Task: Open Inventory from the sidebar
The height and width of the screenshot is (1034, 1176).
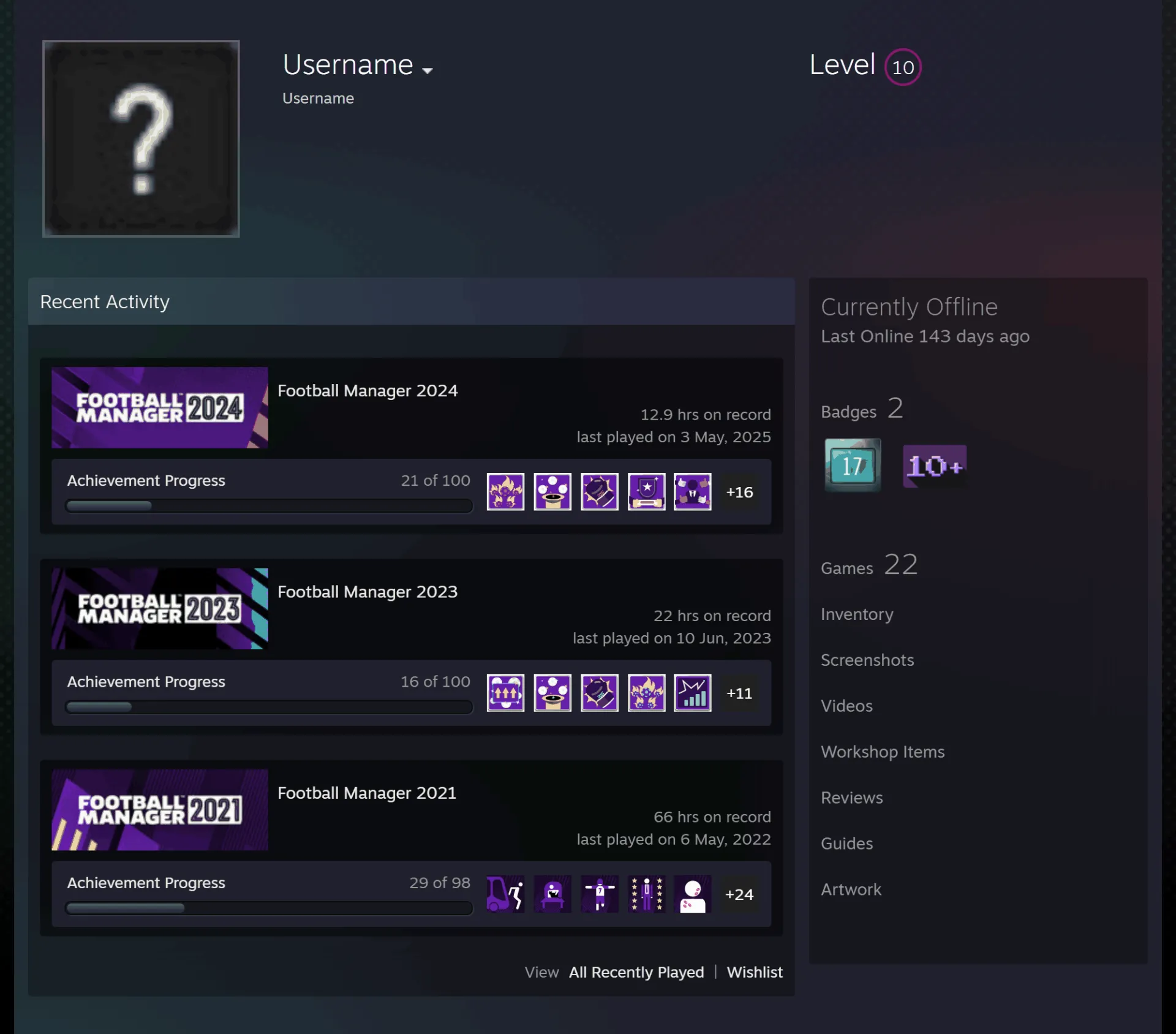Action: pos(857,614)
